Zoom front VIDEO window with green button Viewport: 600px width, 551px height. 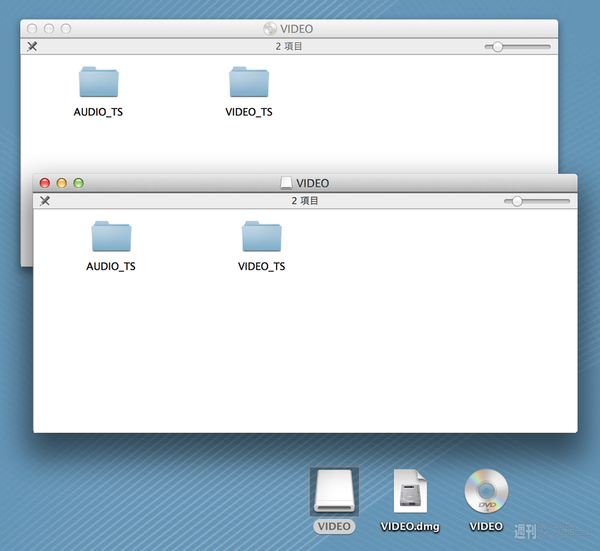pyautogui.click(x=78, y=183)
